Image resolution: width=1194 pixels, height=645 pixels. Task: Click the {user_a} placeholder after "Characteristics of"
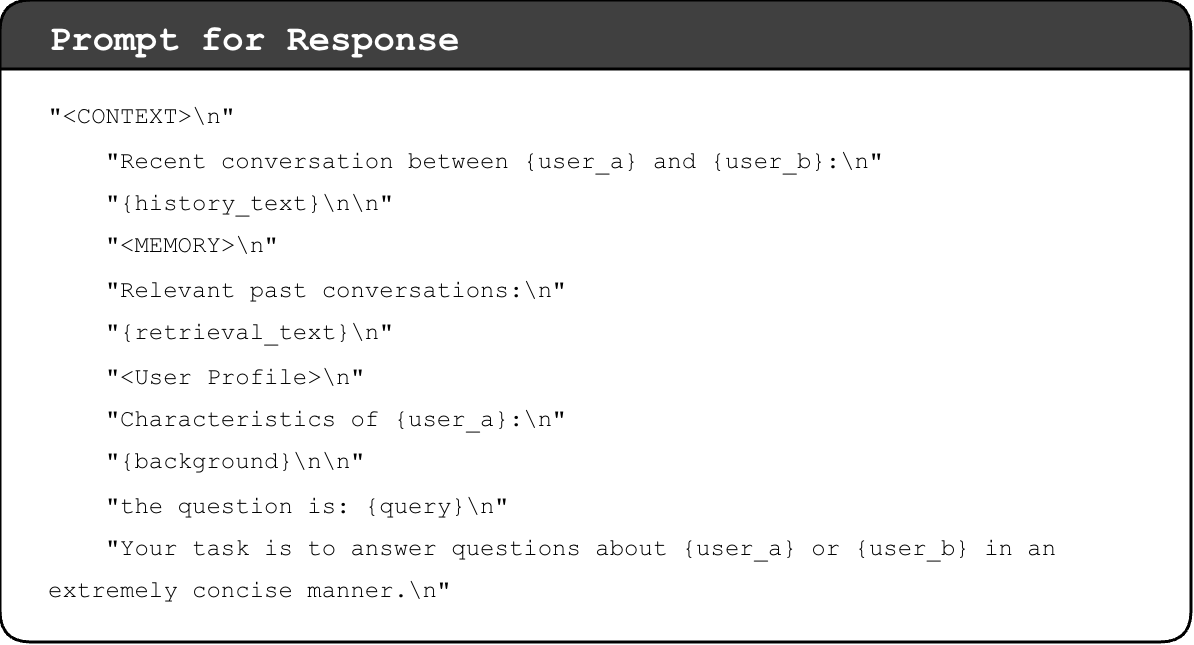click(451, 419)
